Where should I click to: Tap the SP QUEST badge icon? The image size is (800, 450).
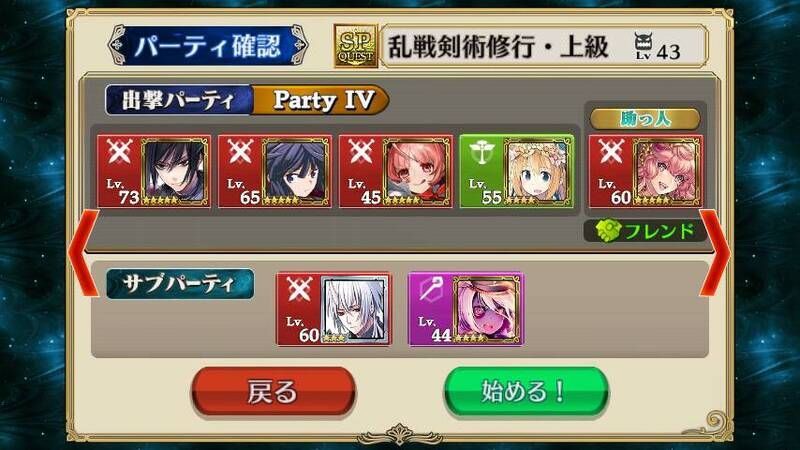(356, 46)
